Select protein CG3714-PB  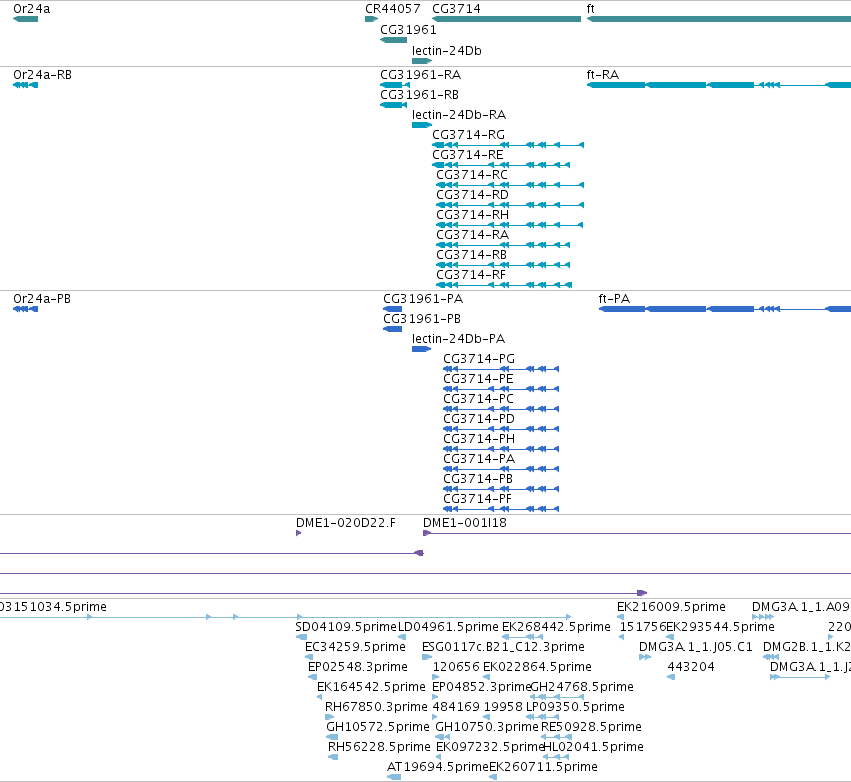(501, 489)
